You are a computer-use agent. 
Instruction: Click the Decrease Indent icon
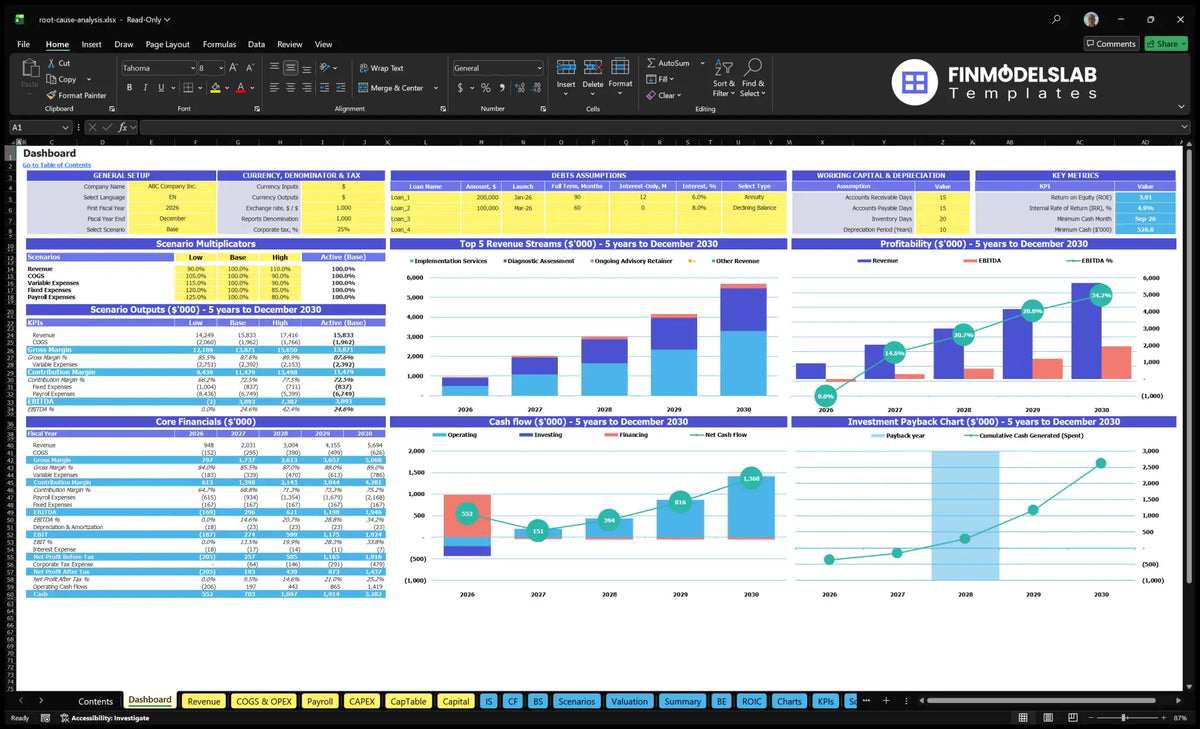point(324,88)
